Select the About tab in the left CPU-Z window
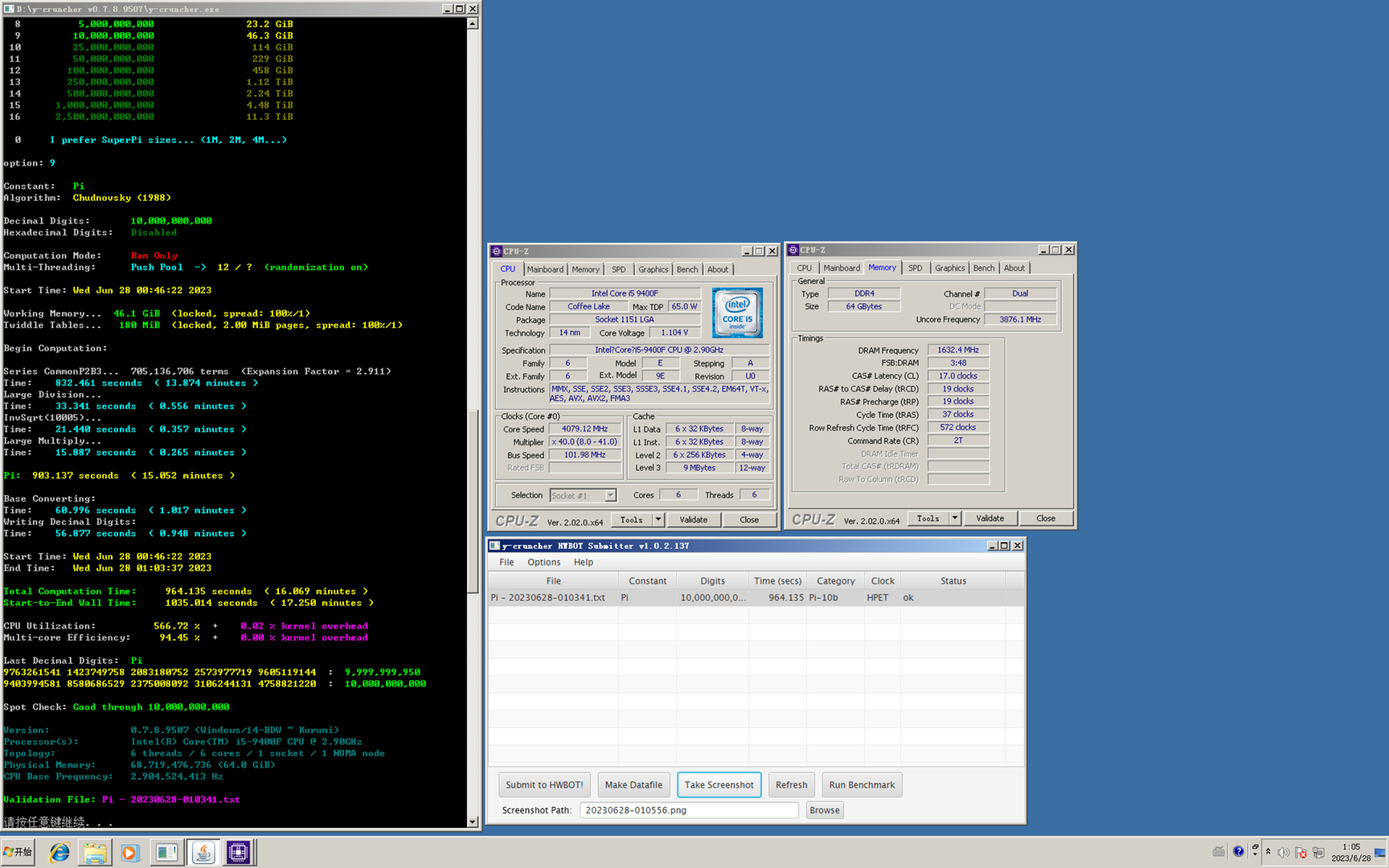The image size is (1389, 868). point(718,270)
